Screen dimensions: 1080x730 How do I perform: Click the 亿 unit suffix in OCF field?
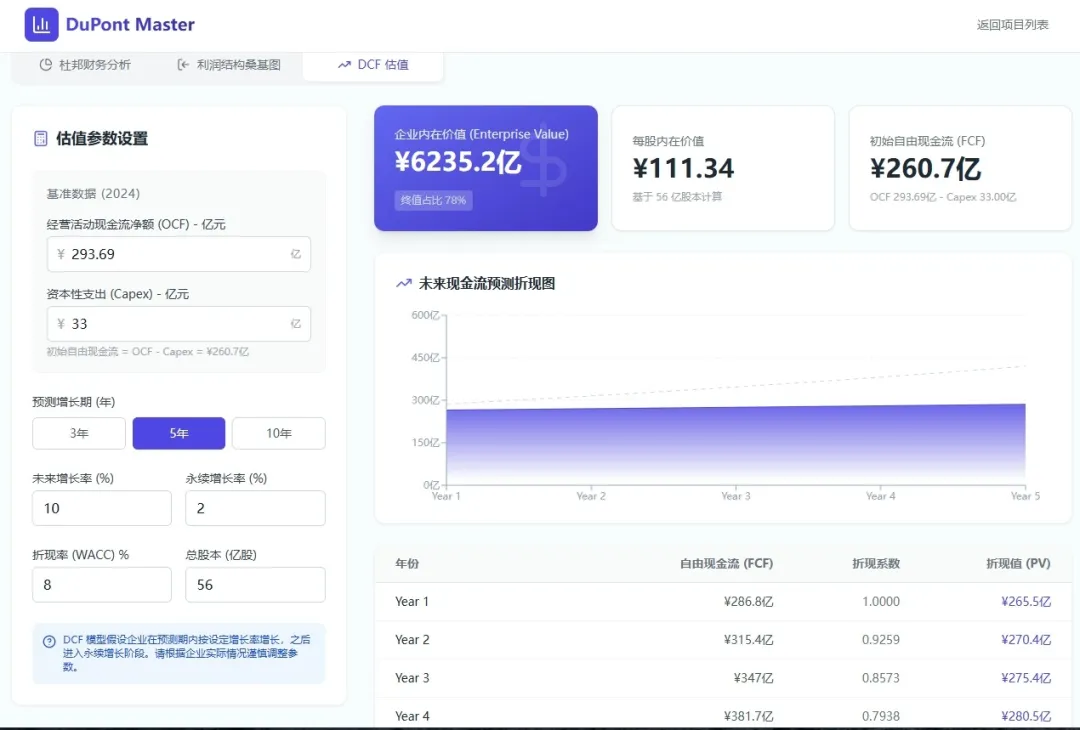pos(295,254)
